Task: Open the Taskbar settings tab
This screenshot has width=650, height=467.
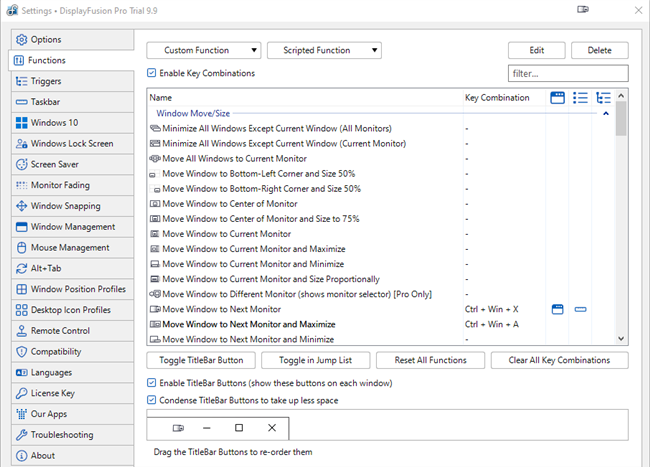Action: point(73,102)
